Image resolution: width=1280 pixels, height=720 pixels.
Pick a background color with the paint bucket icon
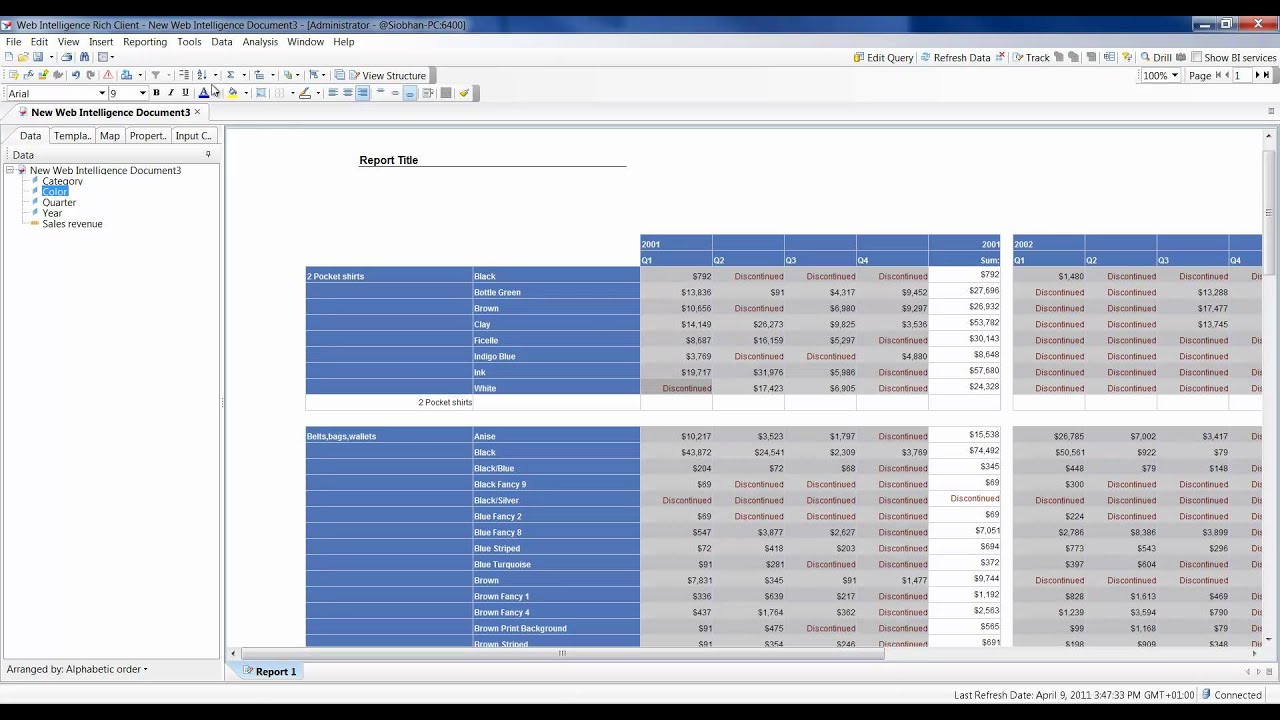(x=232, y=93)
